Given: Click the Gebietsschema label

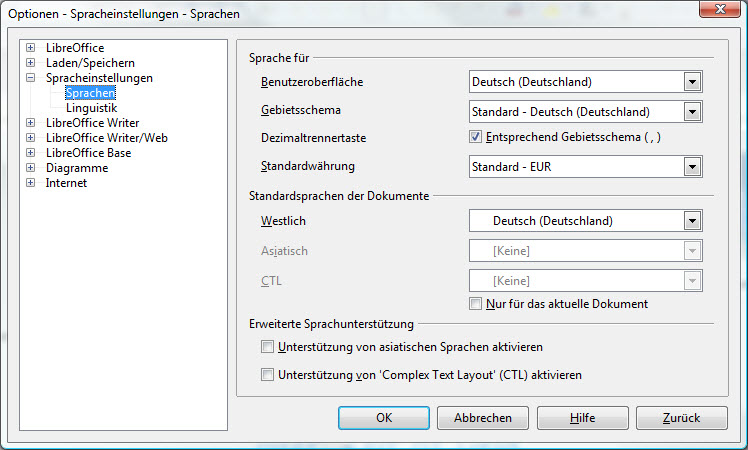Looking at the screenshot, I should 301,110.
